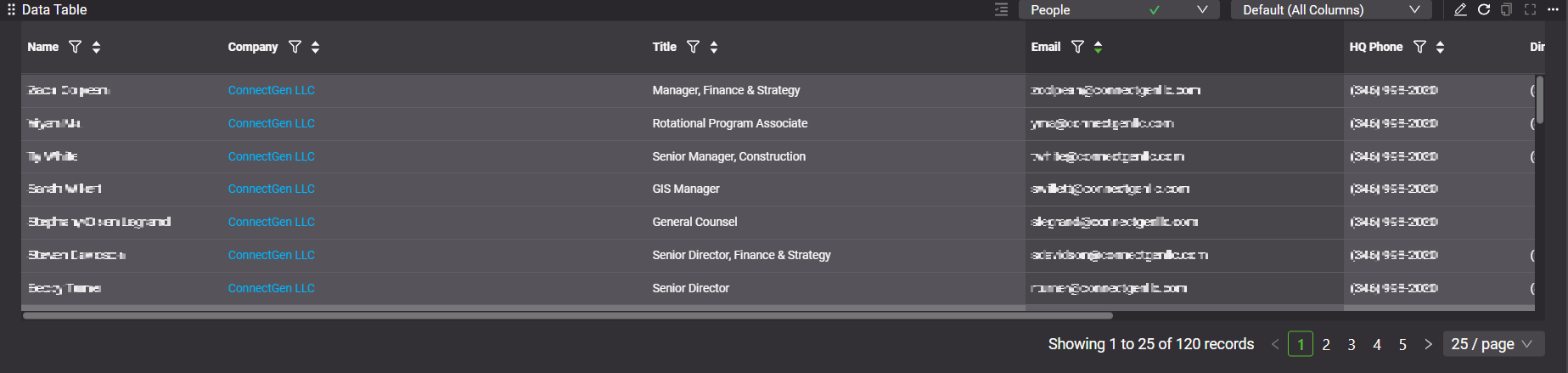Open the more options ellipsis menu
This screenshot has height=373, width=1568.
1553,9
